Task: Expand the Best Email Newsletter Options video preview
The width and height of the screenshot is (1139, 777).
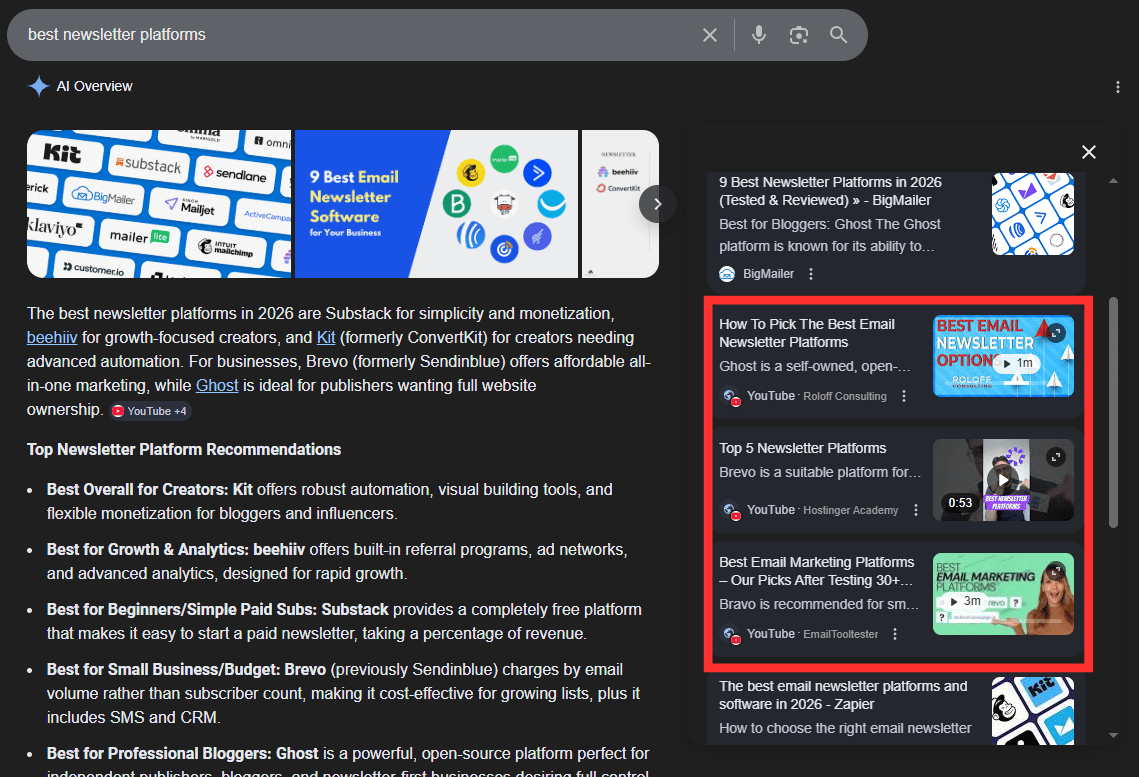Action: (x=1056, y=333)
